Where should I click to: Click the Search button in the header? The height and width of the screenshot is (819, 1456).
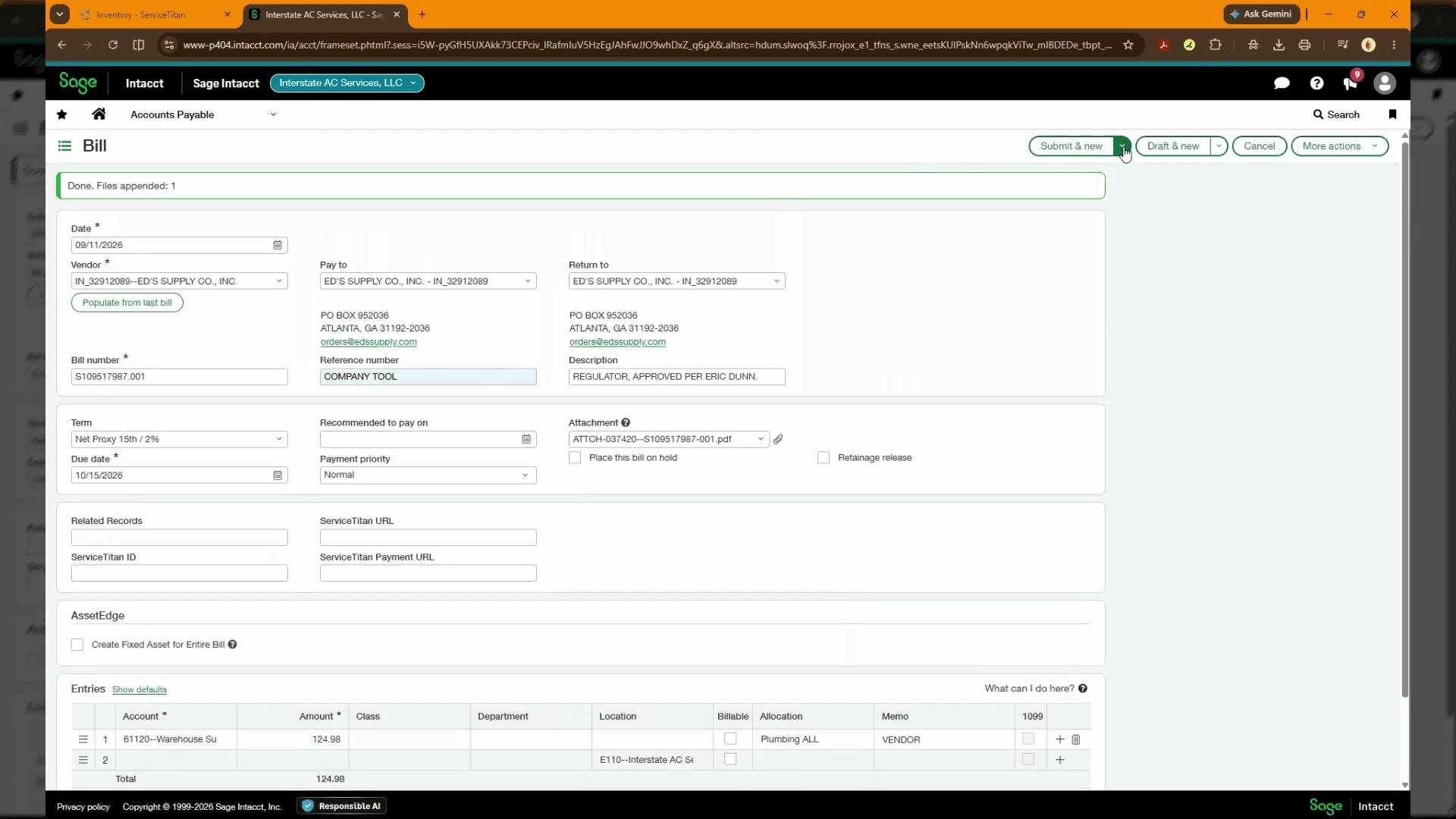tap(1336, 115)
